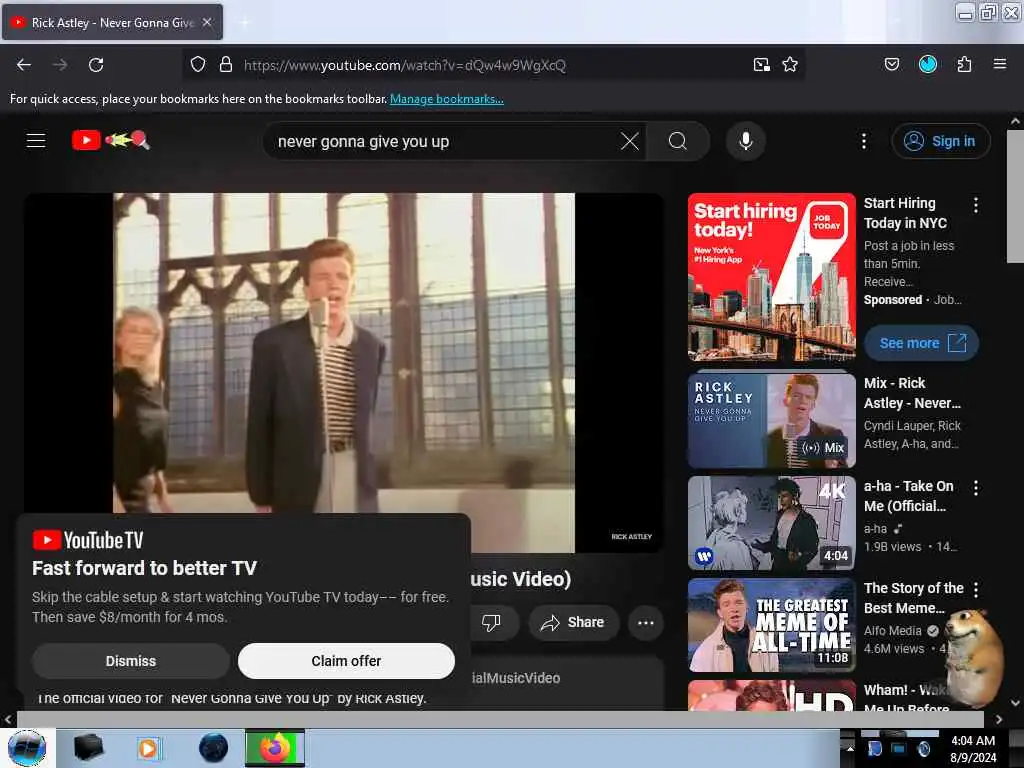Go to YouTube home via logo

[x=111, y=140]
